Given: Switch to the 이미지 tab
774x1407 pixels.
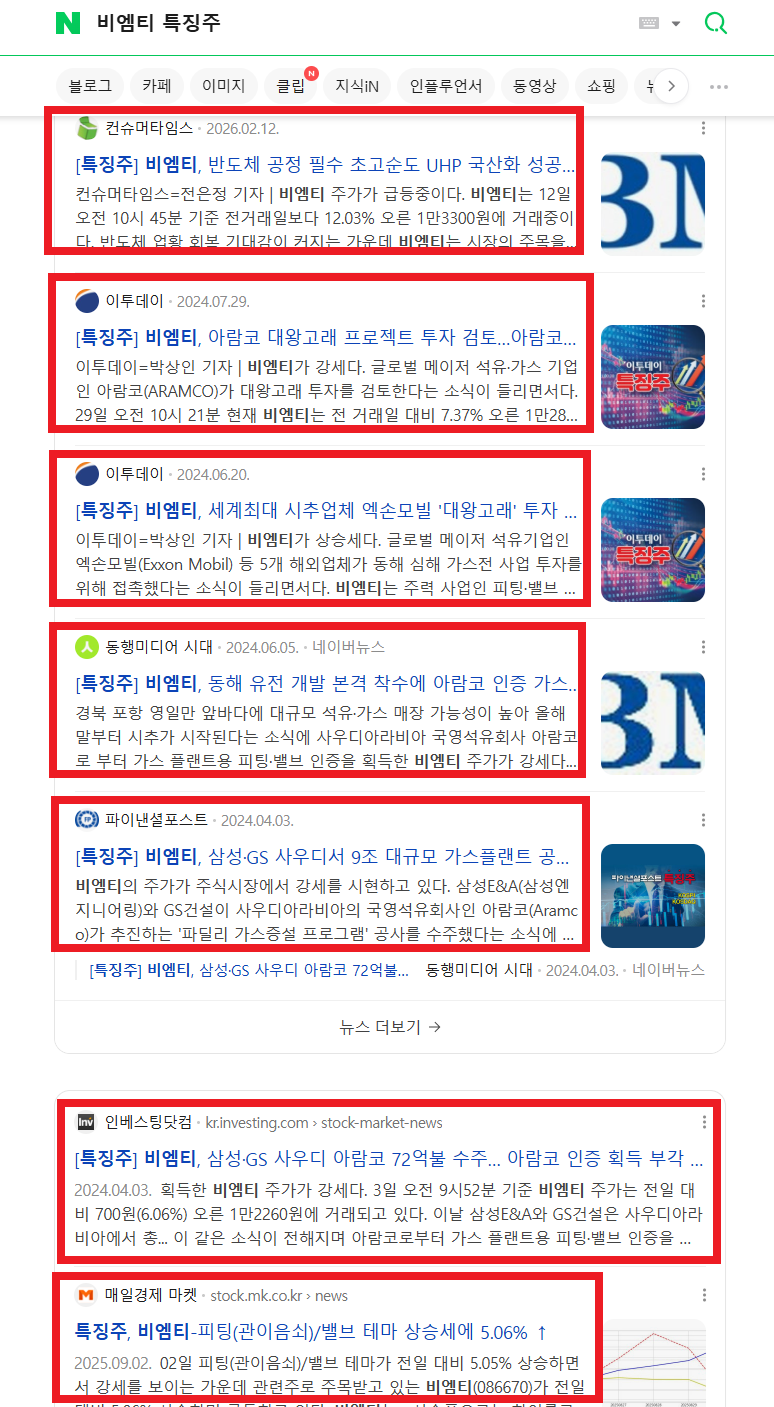Looking at the screenshot, I should [x=223, y=86].
